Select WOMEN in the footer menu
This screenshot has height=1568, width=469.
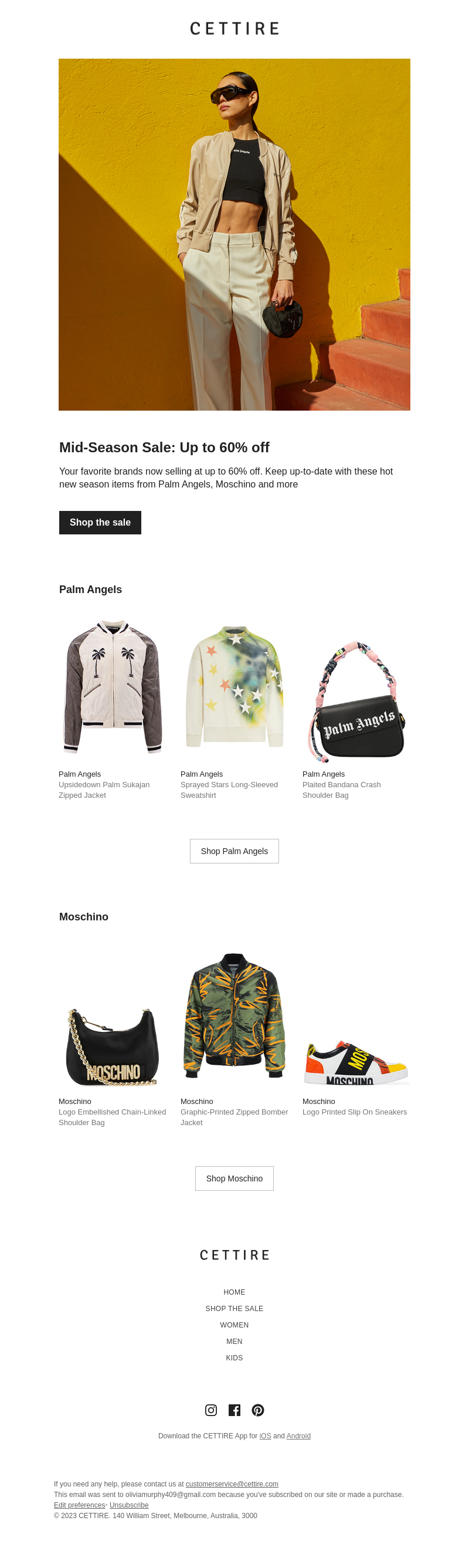(x=234, y=1325)
